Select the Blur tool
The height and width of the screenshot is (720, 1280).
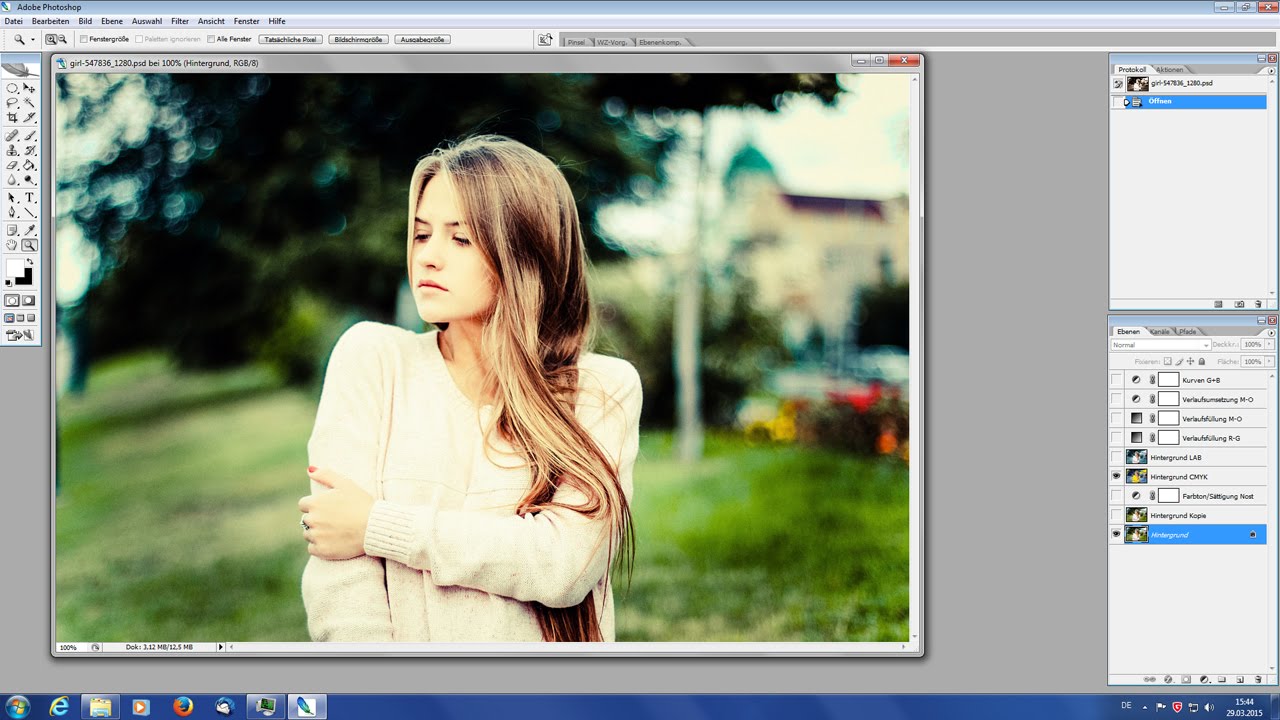tap(12, 180)
